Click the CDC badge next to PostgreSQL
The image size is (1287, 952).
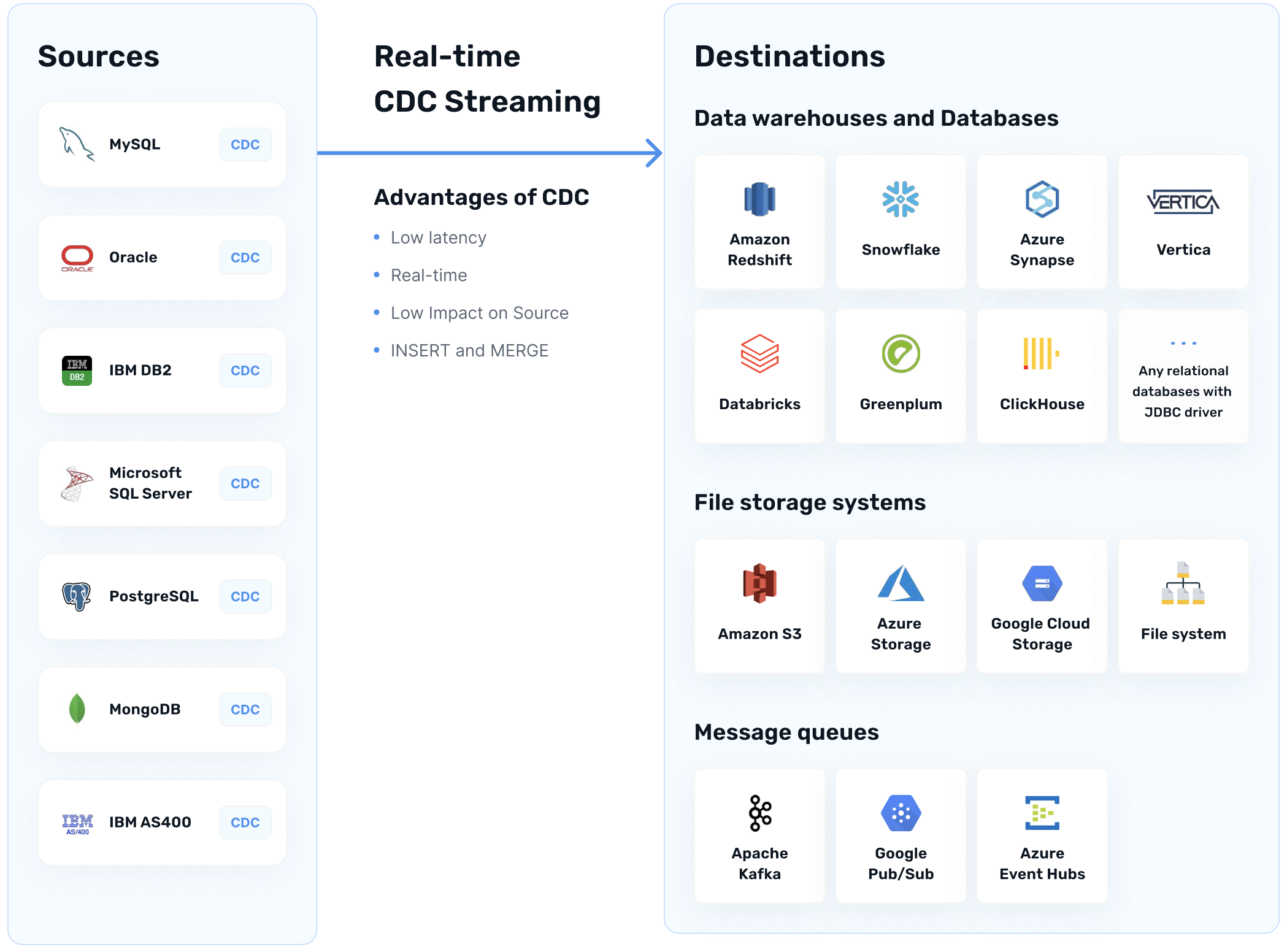coord(245,596)
